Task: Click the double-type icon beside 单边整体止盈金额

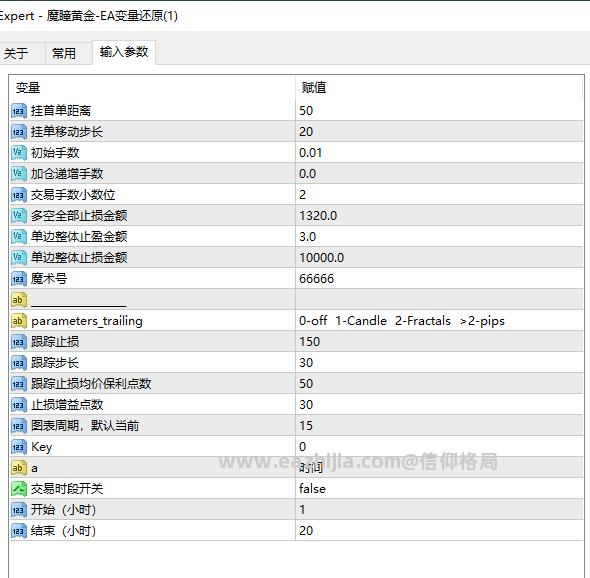Action: (x=19, y=237)
